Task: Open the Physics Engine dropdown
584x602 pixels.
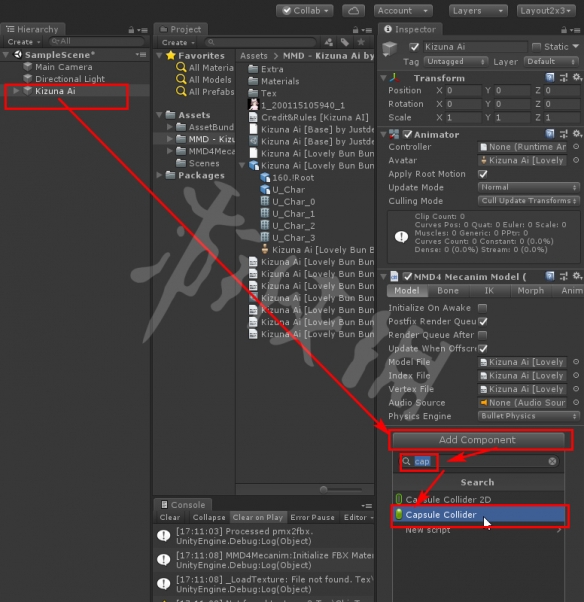Action: click(x=529, y=416)
